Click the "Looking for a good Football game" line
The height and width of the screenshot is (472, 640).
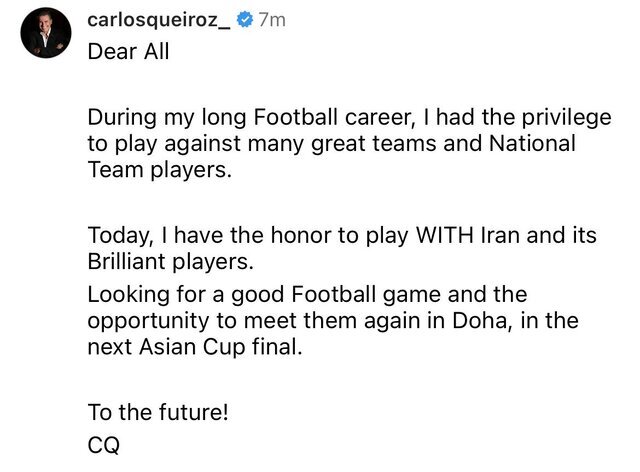point(307,295)
